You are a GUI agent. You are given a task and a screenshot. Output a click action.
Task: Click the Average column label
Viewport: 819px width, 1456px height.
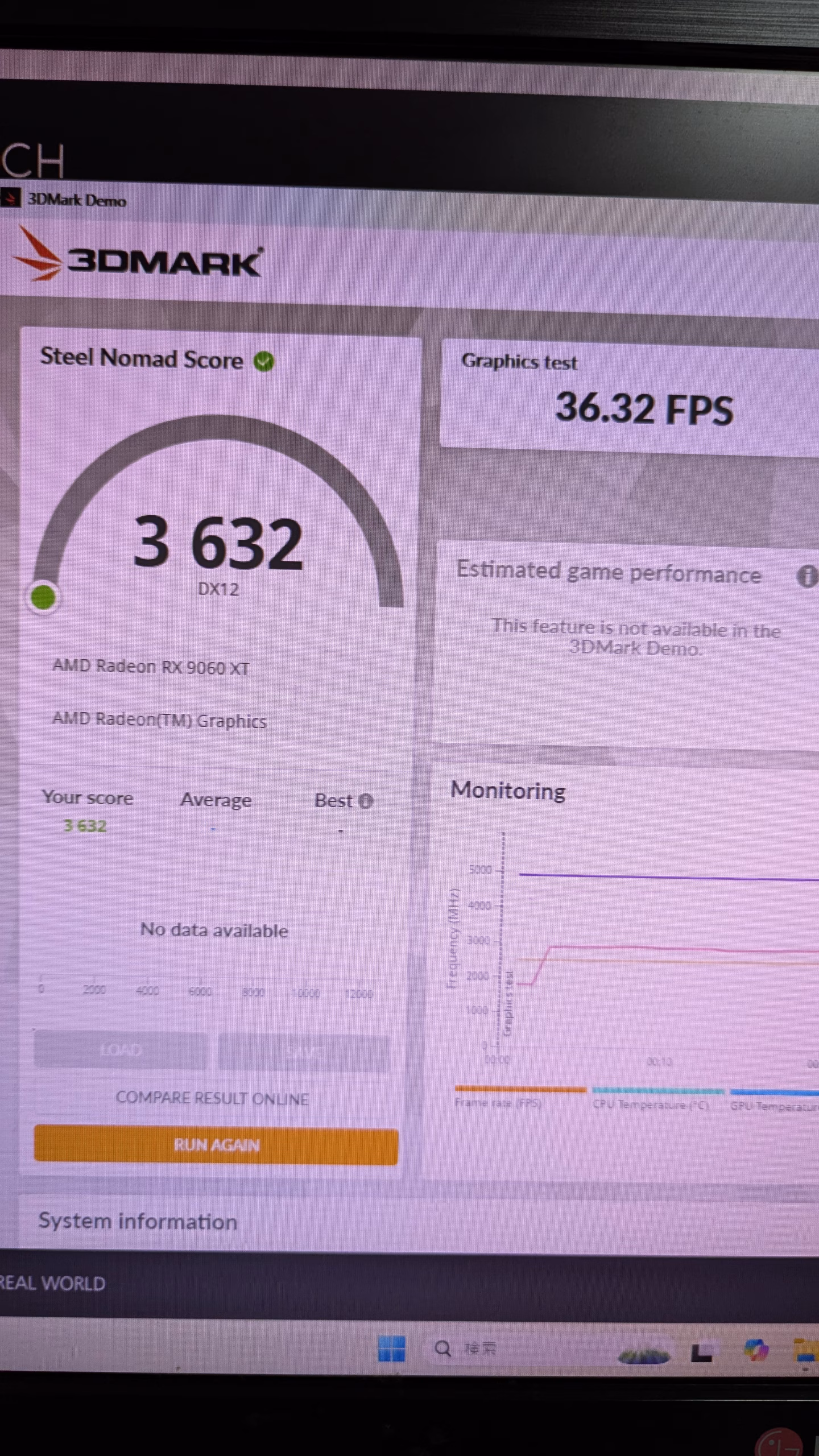[x=216, y=800]
